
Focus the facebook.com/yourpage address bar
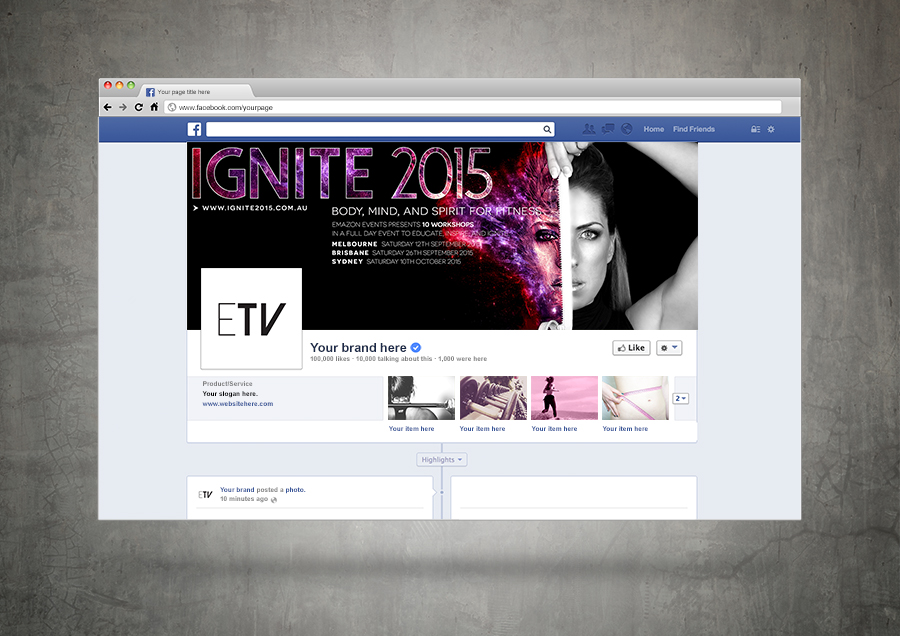click(x=473, y=107)
